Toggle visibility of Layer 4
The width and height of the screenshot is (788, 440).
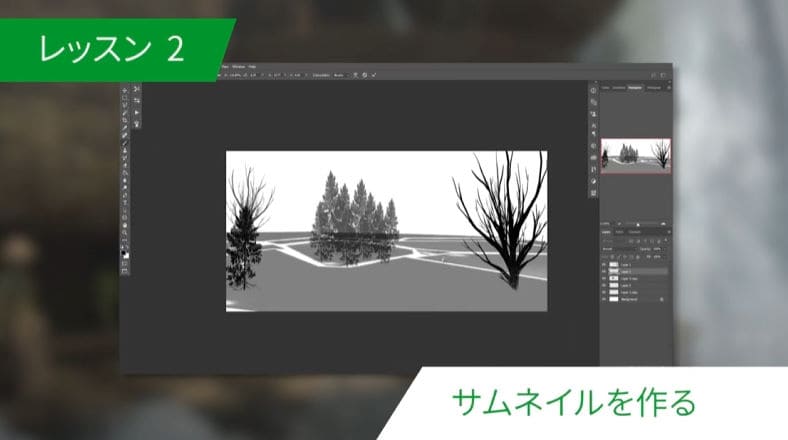604,285
